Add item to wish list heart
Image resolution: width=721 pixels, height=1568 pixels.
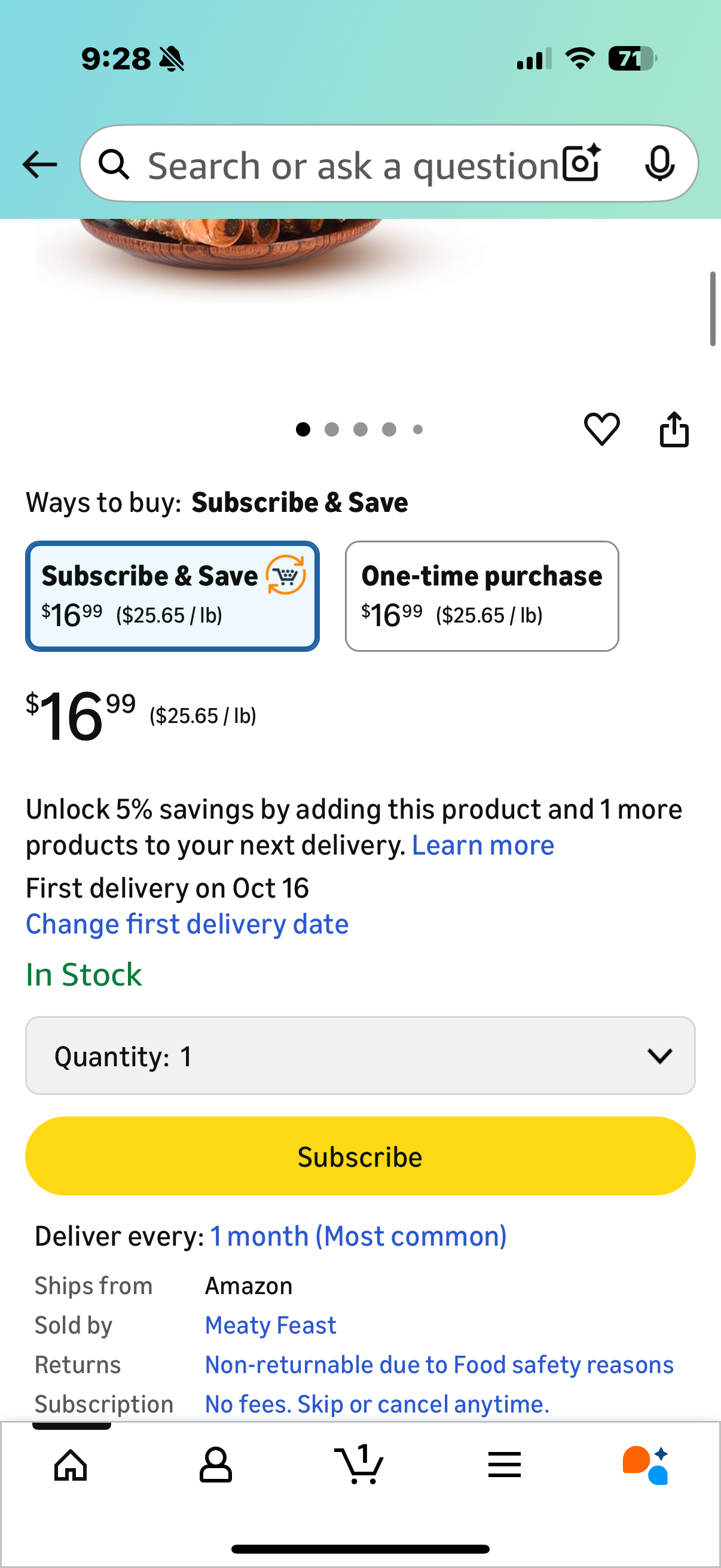[602, 429]
